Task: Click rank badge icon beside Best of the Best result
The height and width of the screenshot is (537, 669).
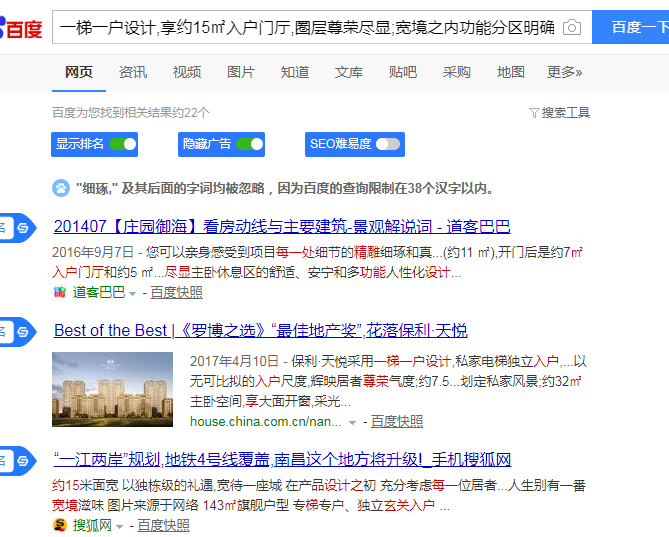Action: pos(23,332)
